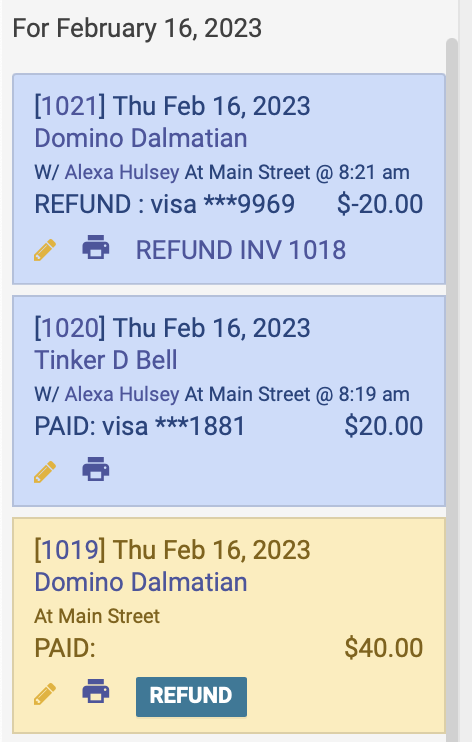Click the vertical scrollbar of invoice list

[452, 388]
